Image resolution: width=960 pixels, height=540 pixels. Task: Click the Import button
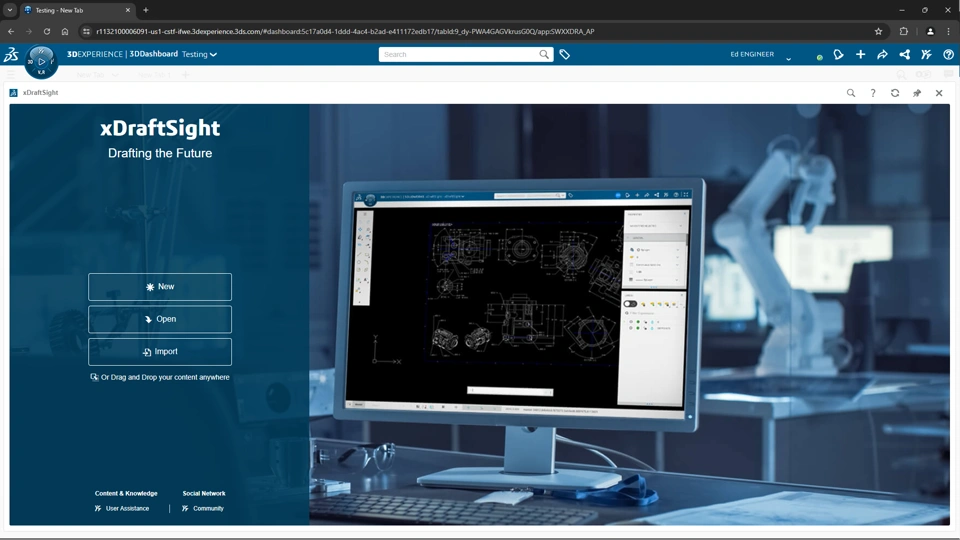coord(160,351)
